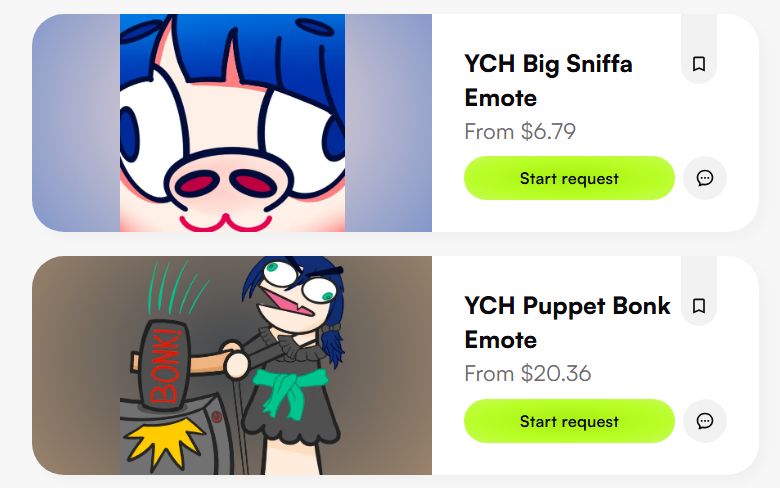Bookmark the YCH Big Sniffa Emote listing

pos(698,64)
